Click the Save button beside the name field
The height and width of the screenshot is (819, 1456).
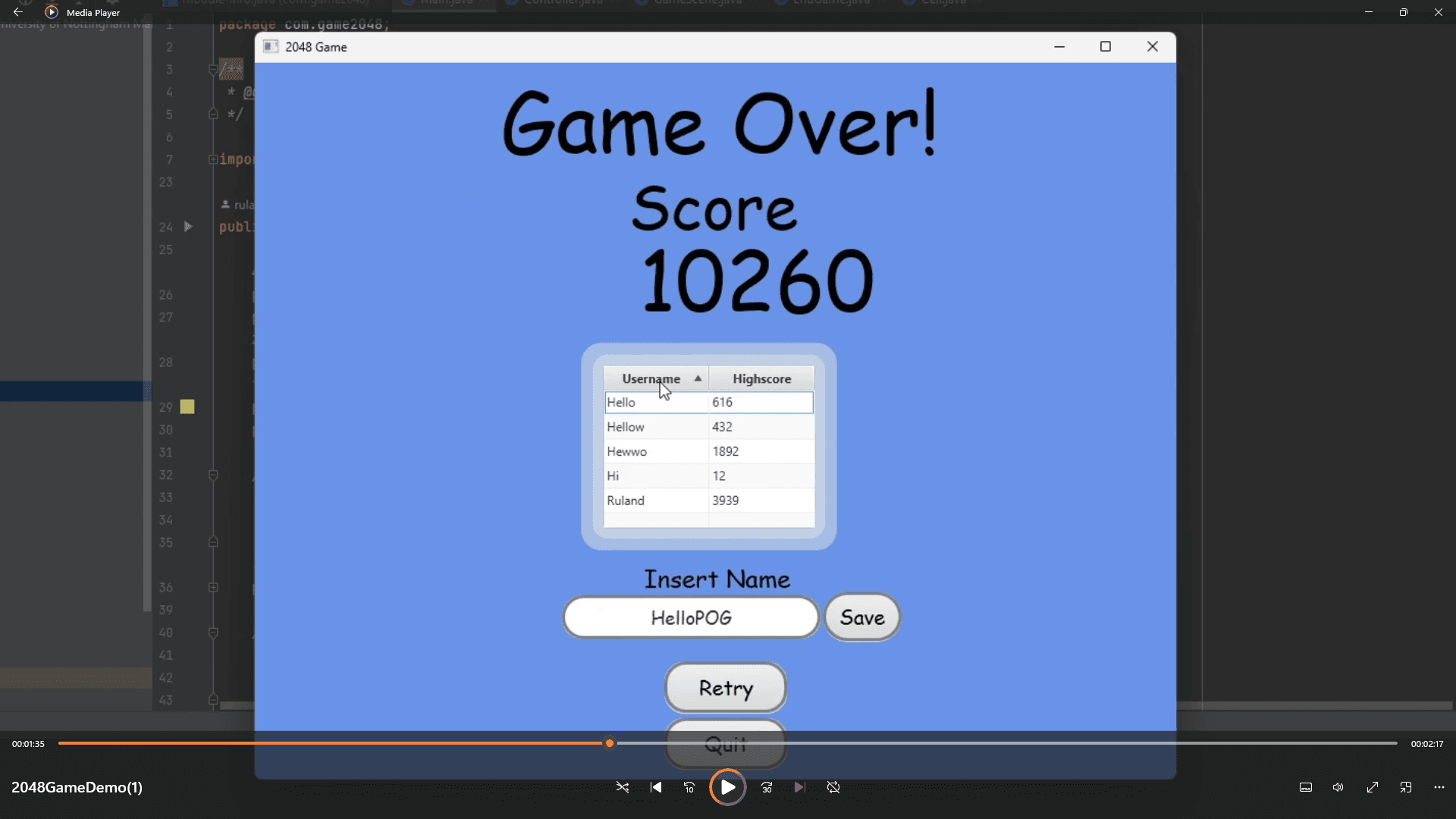[x=862, y=617]
